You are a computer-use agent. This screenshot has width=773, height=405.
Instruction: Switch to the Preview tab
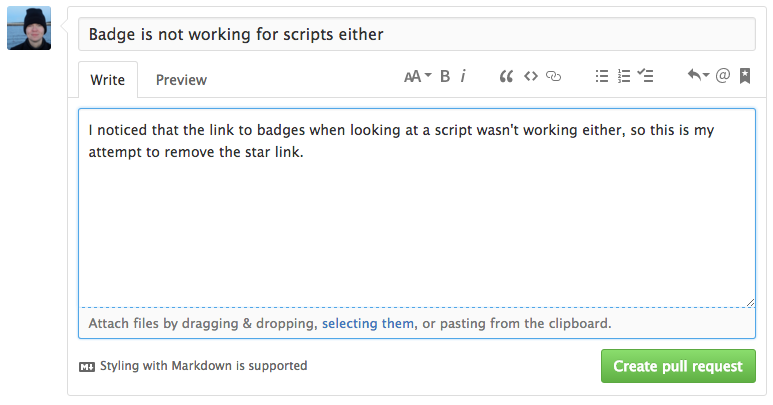[x=181, y=80]
